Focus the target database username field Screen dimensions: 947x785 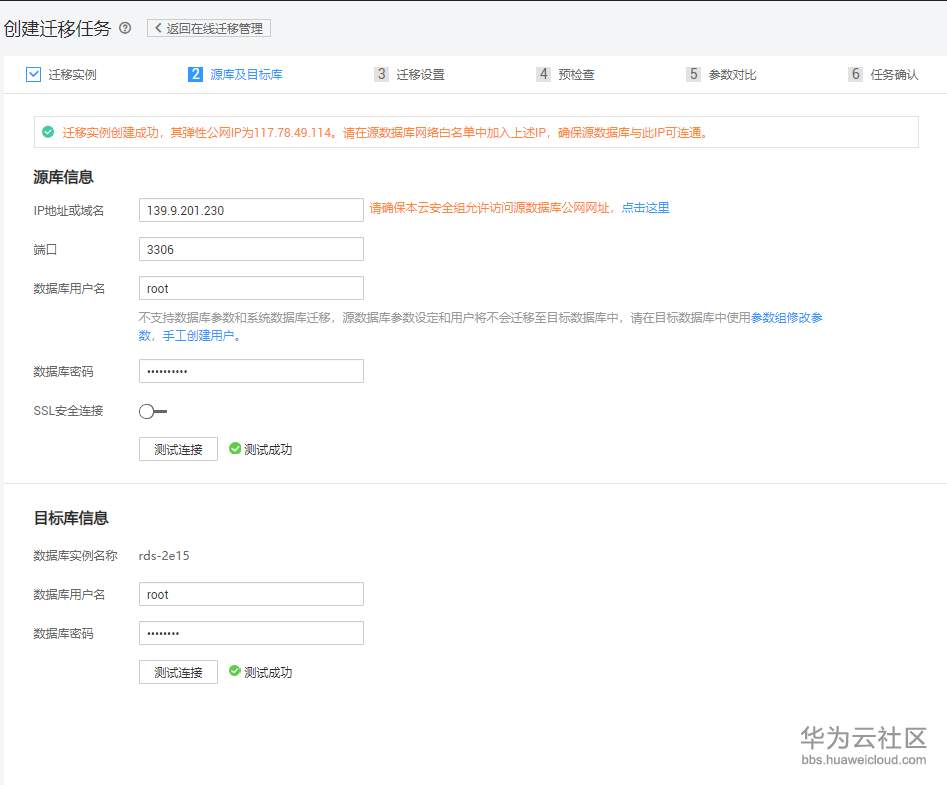point(251,594)
